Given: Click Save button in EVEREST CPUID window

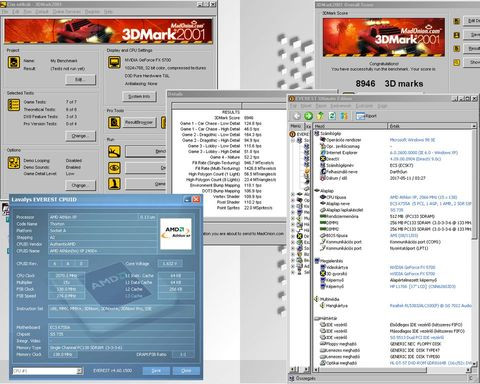Looking at the screenshot, I should [156, 371].
